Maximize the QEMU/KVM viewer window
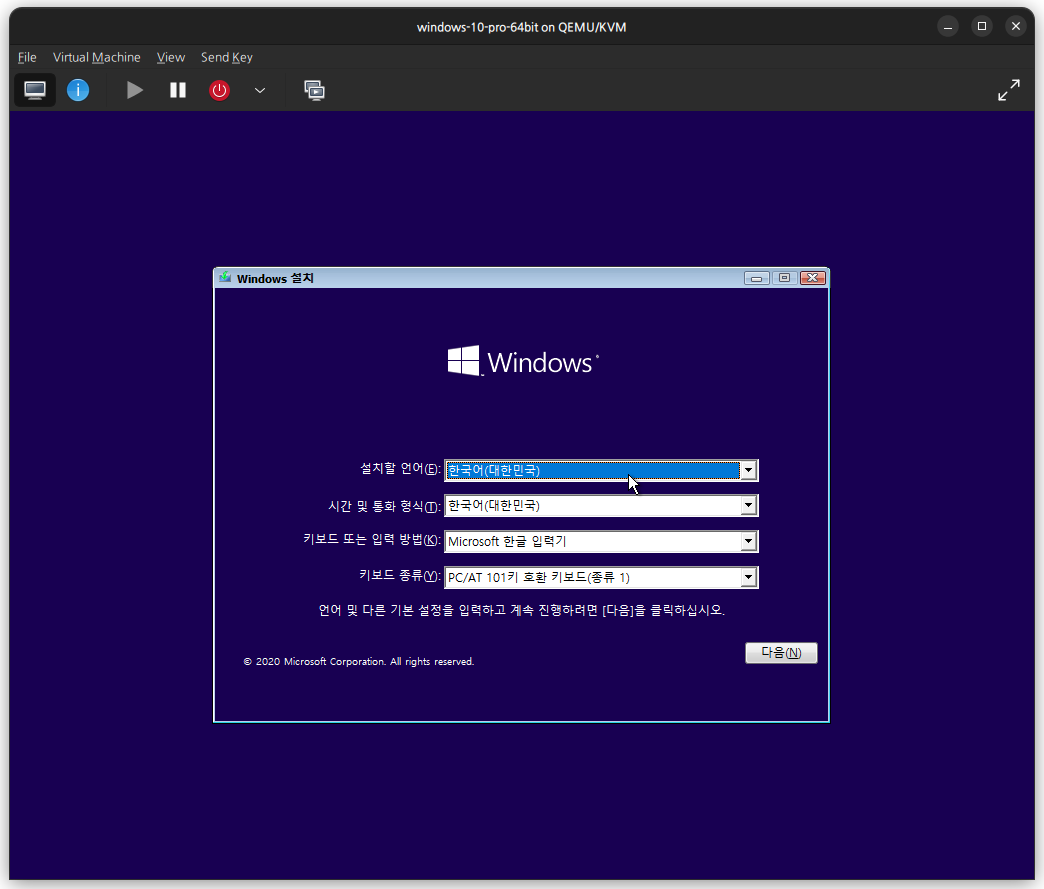The image size is (1044, 889). click(981, 27)
